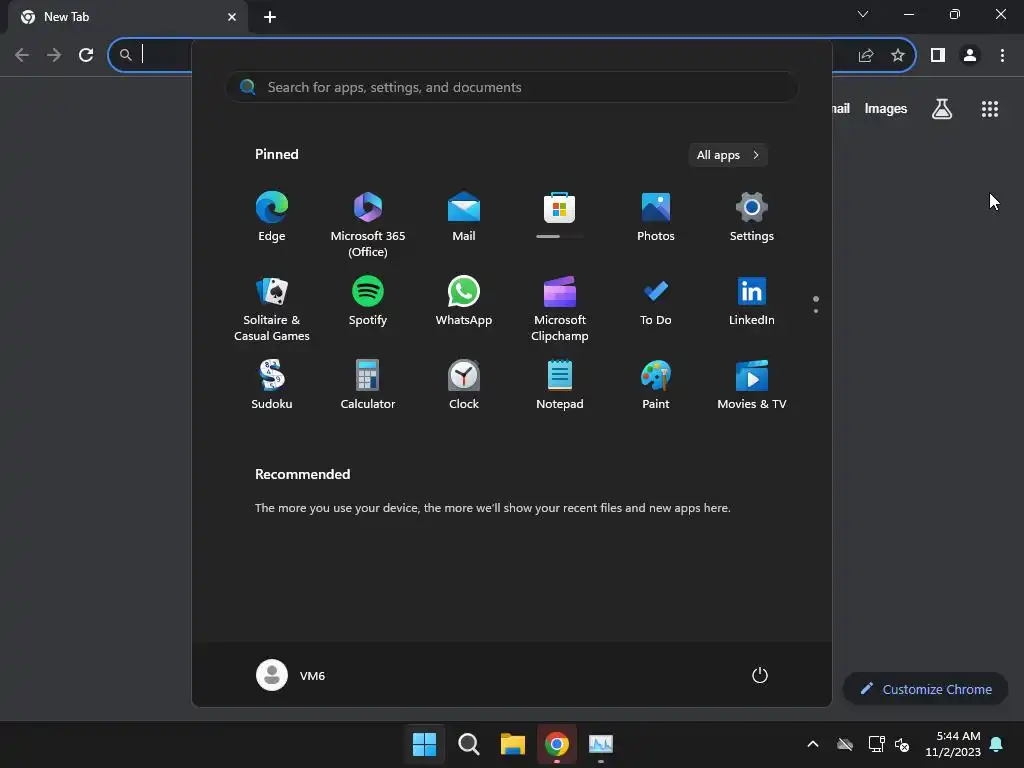Screen dimensions: 1024x768
Task: Open the Photos app
Action: (x=656, y=217)
